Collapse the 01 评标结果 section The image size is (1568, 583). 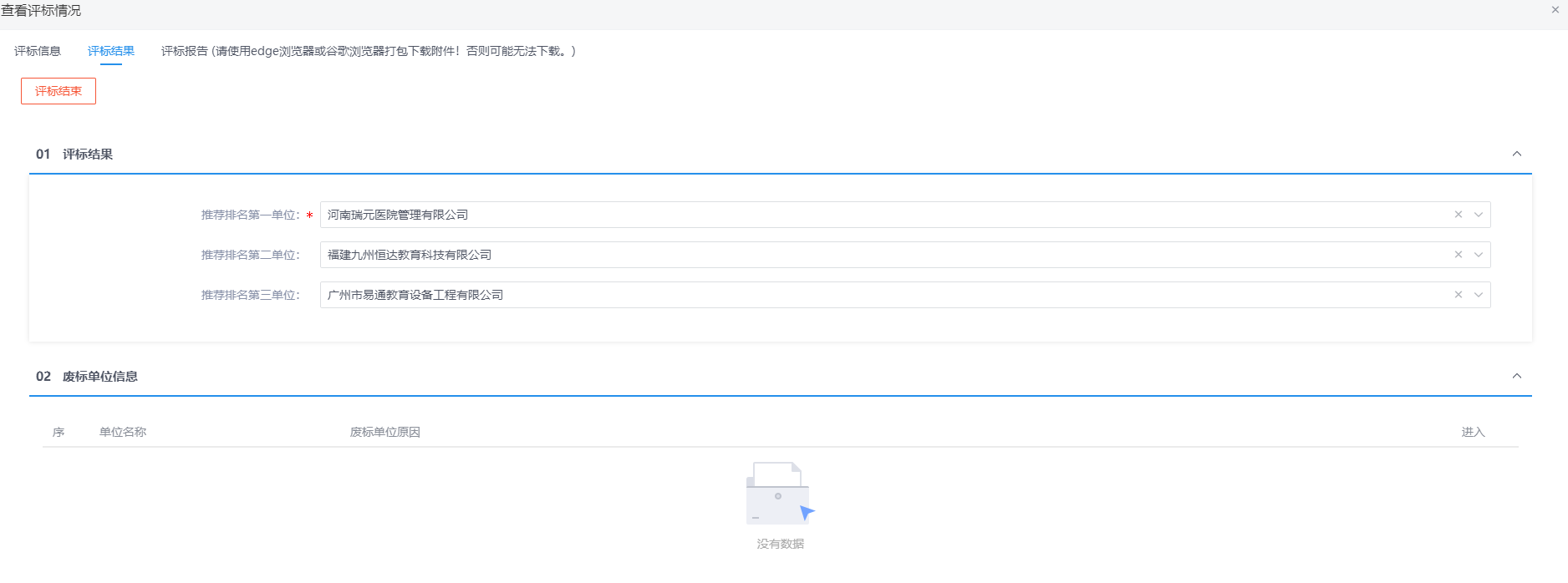tap(1516, 154)
